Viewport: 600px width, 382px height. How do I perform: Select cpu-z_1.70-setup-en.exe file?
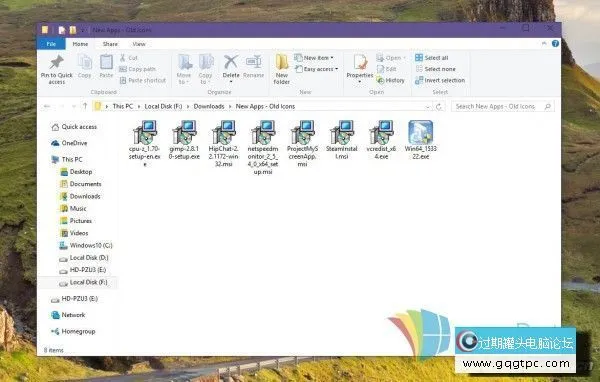pyautogui.click(x=145, y=144)
